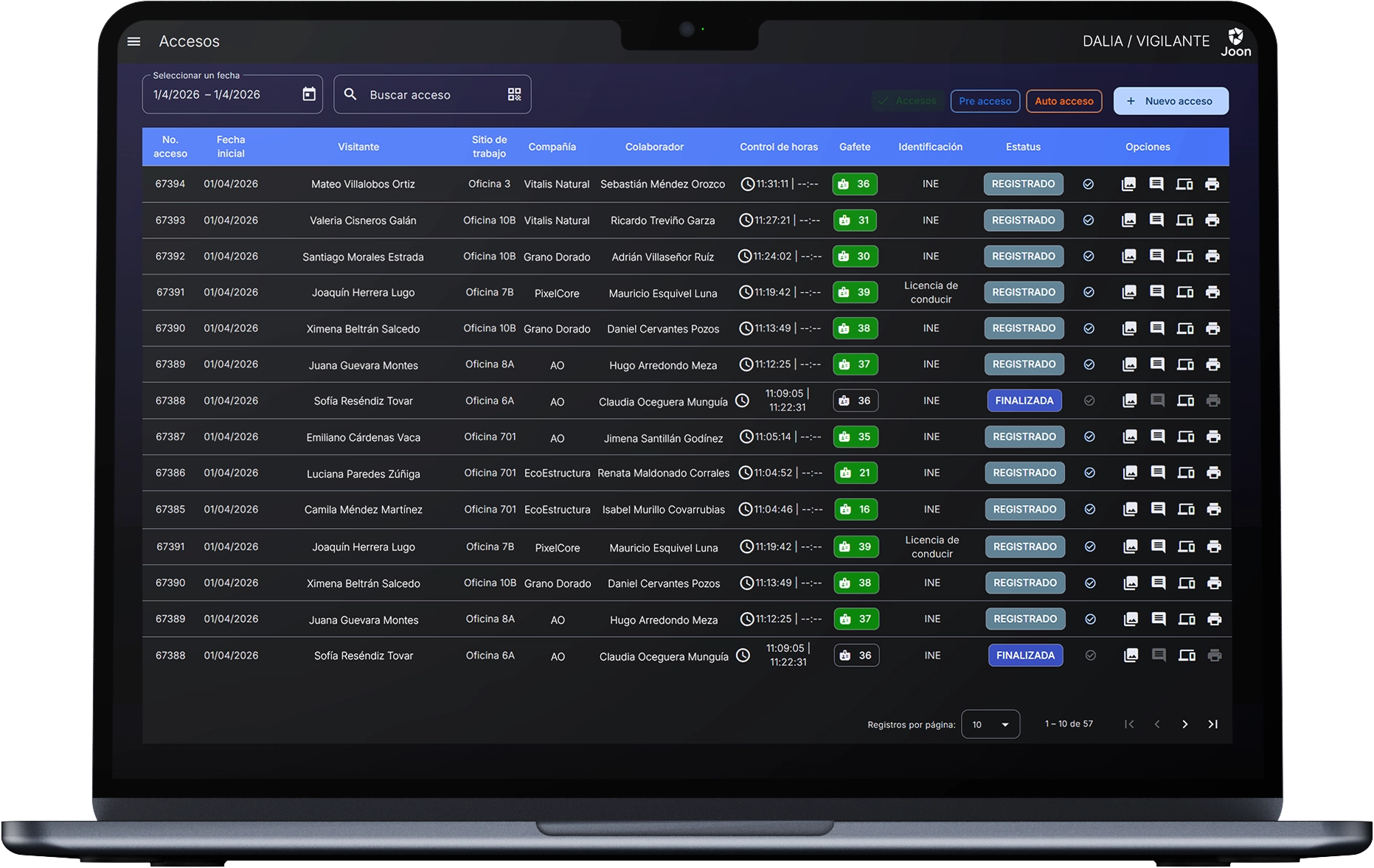
Task: Click the Nuevo acceso button
Action: 1170,101
